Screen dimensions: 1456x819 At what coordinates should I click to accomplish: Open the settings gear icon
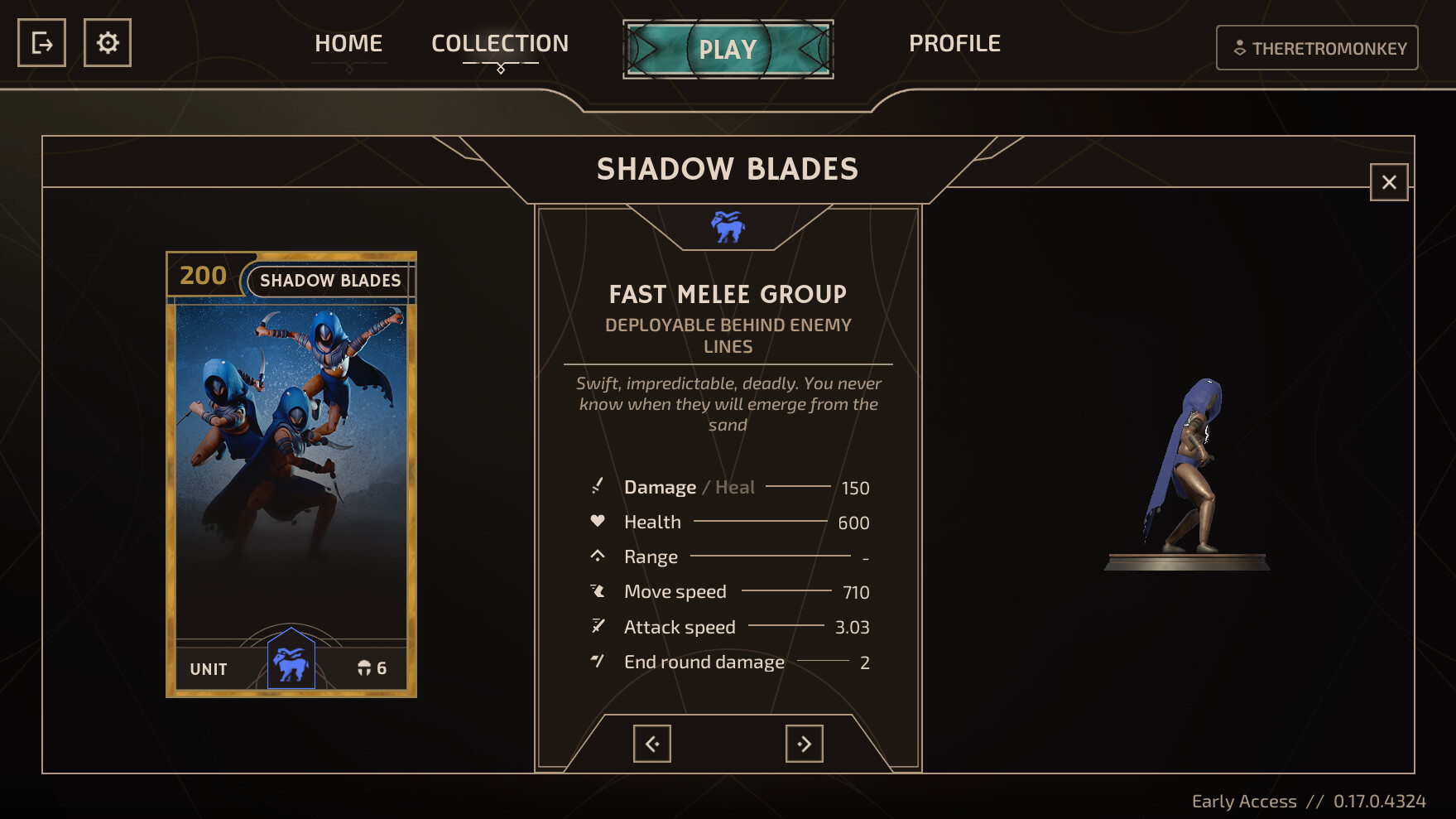pyautogui.click(x=108, y=43)
